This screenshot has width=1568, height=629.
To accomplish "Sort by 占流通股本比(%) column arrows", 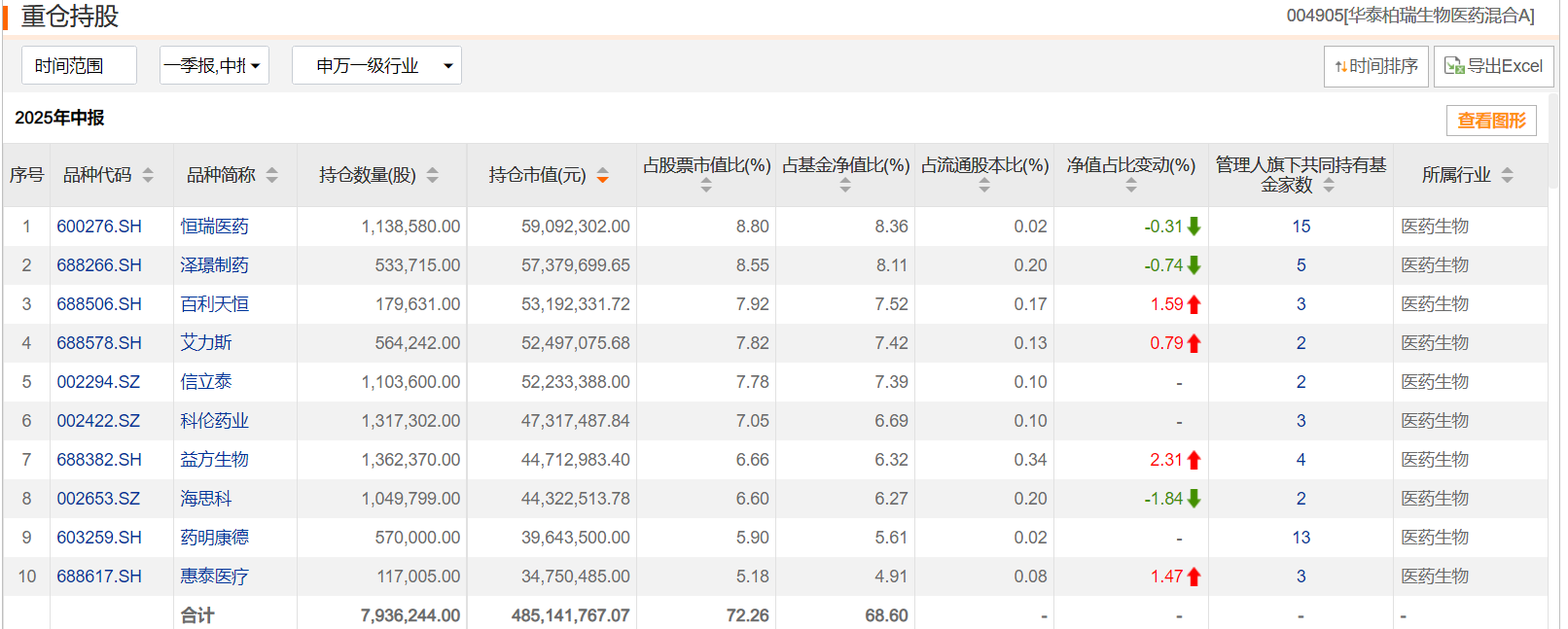I will click(984, 186).
